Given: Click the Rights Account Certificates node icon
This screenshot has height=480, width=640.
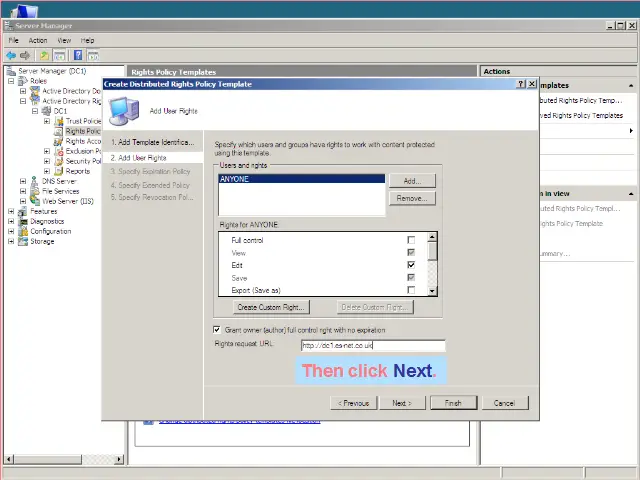Looking at the screenshot, I should pos(59,141).
